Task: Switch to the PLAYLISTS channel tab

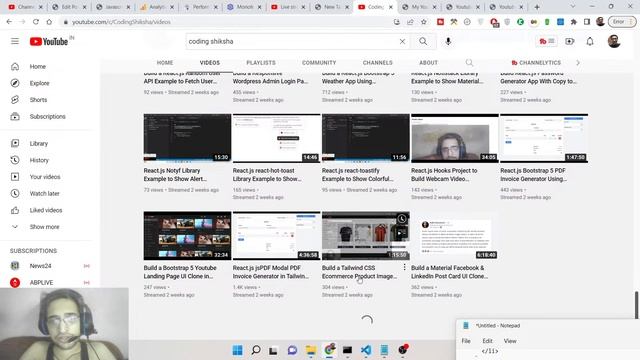Action: point(261,63)
